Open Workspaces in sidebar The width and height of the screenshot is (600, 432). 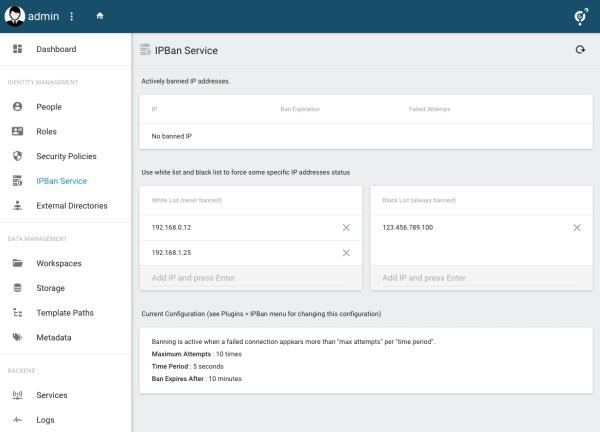(65, 263)
